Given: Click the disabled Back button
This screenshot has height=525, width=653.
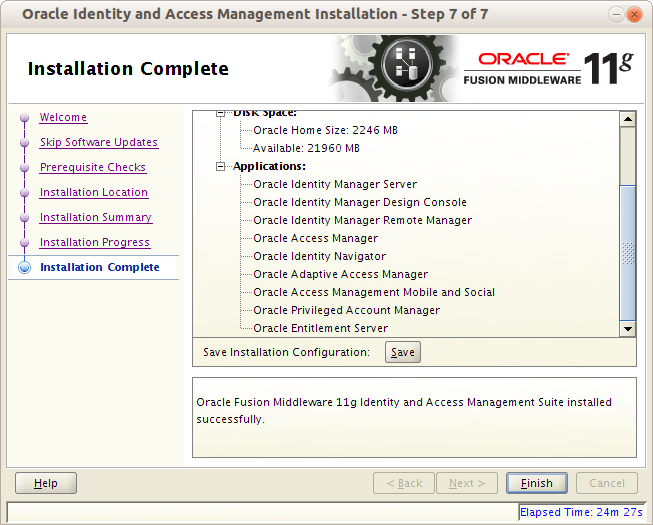Looking at the screenshot, I should 404,483.
